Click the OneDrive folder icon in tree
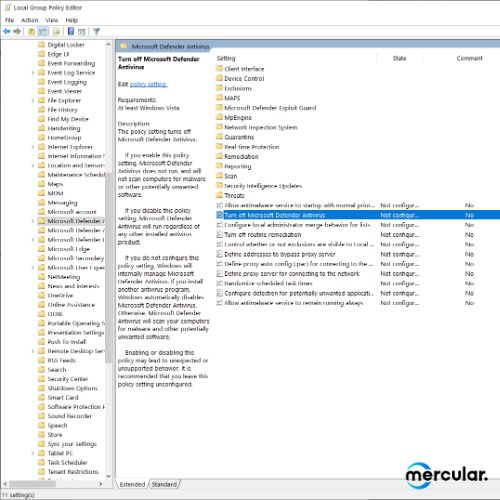500x500 pixels. click(41, 295)
